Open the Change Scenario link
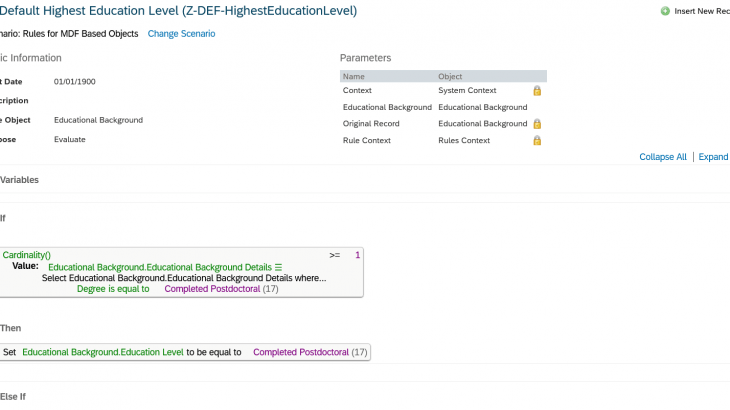 (182, 34)
